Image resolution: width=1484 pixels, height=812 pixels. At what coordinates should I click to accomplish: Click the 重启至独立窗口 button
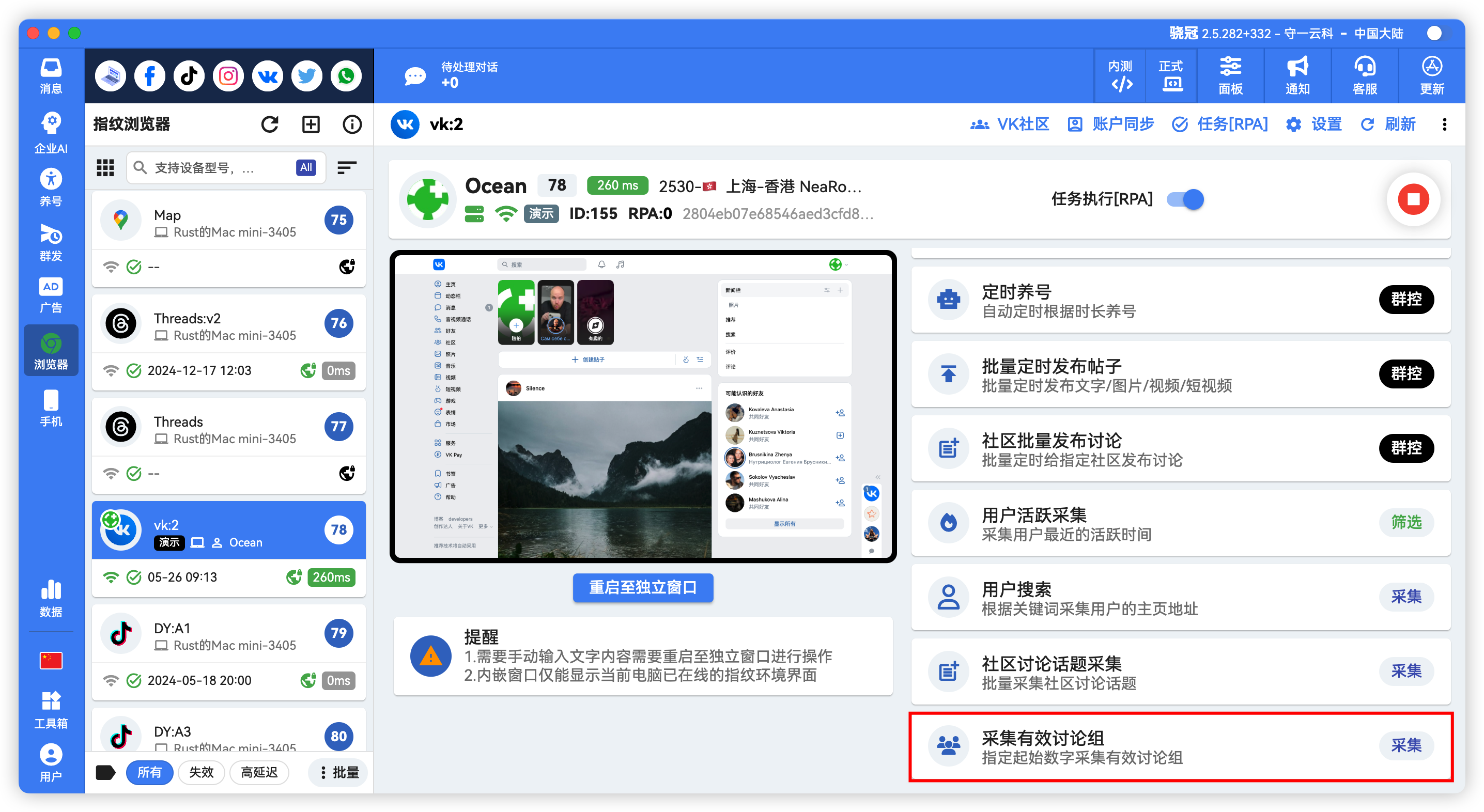pyautogui.click(x=642, y=588)
